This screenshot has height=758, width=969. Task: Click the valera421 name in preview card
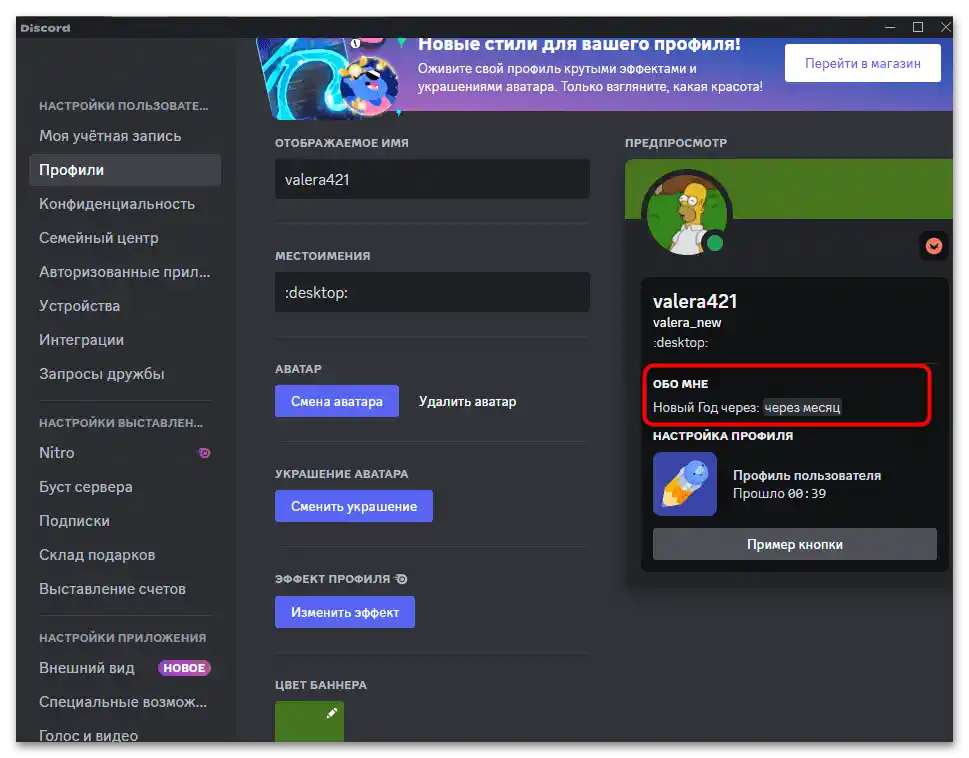[695, 301]
